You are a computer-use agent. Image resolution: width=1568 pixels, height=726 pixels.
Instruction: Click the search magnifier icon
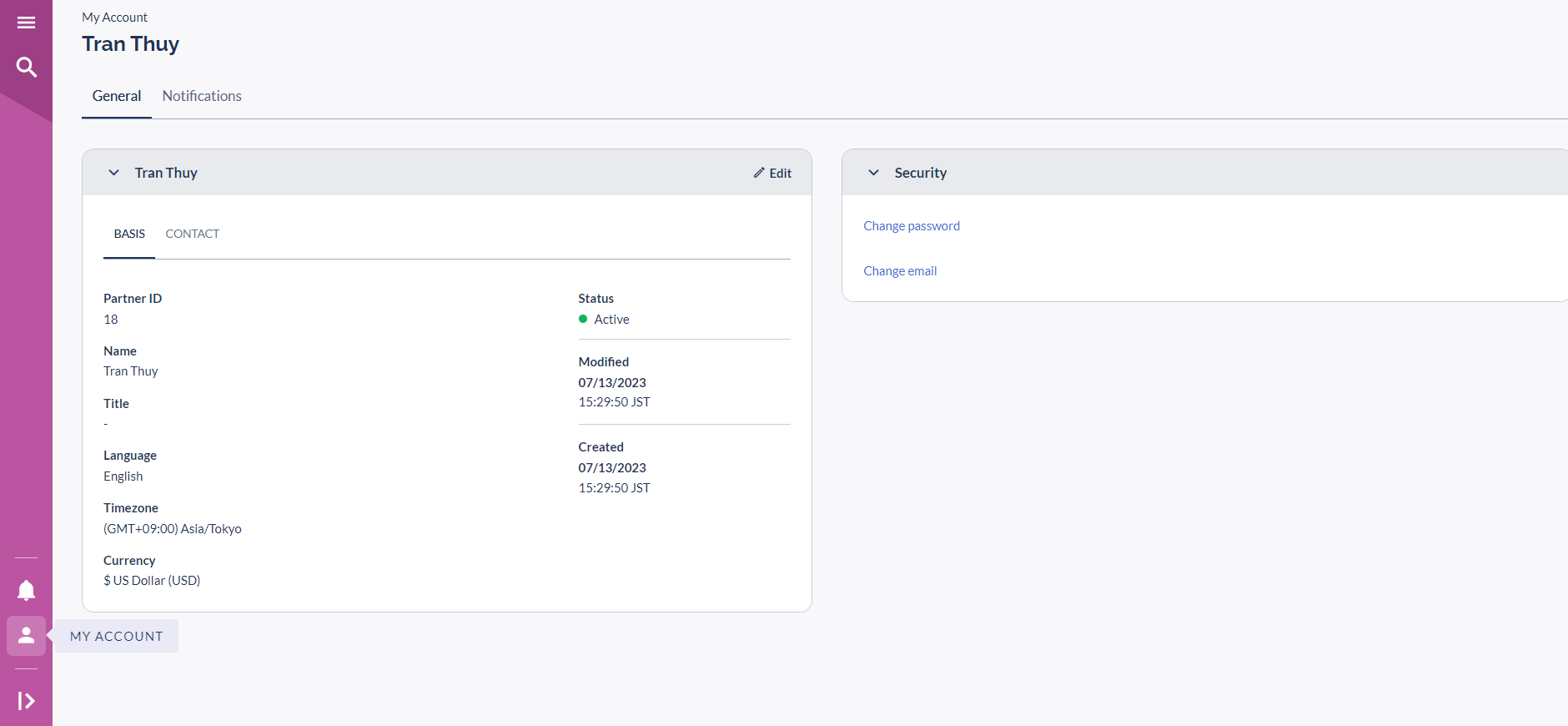tap(26, 67)
